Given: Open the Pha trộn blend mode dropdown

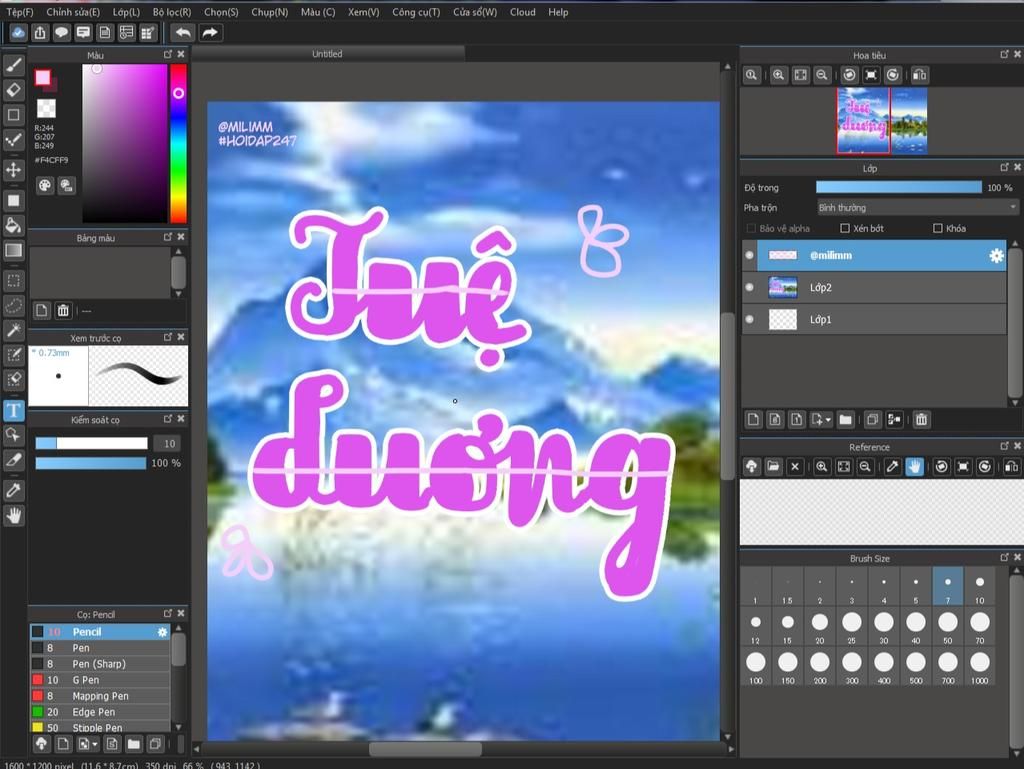Looking at the screenshot, I should [918, 208].
